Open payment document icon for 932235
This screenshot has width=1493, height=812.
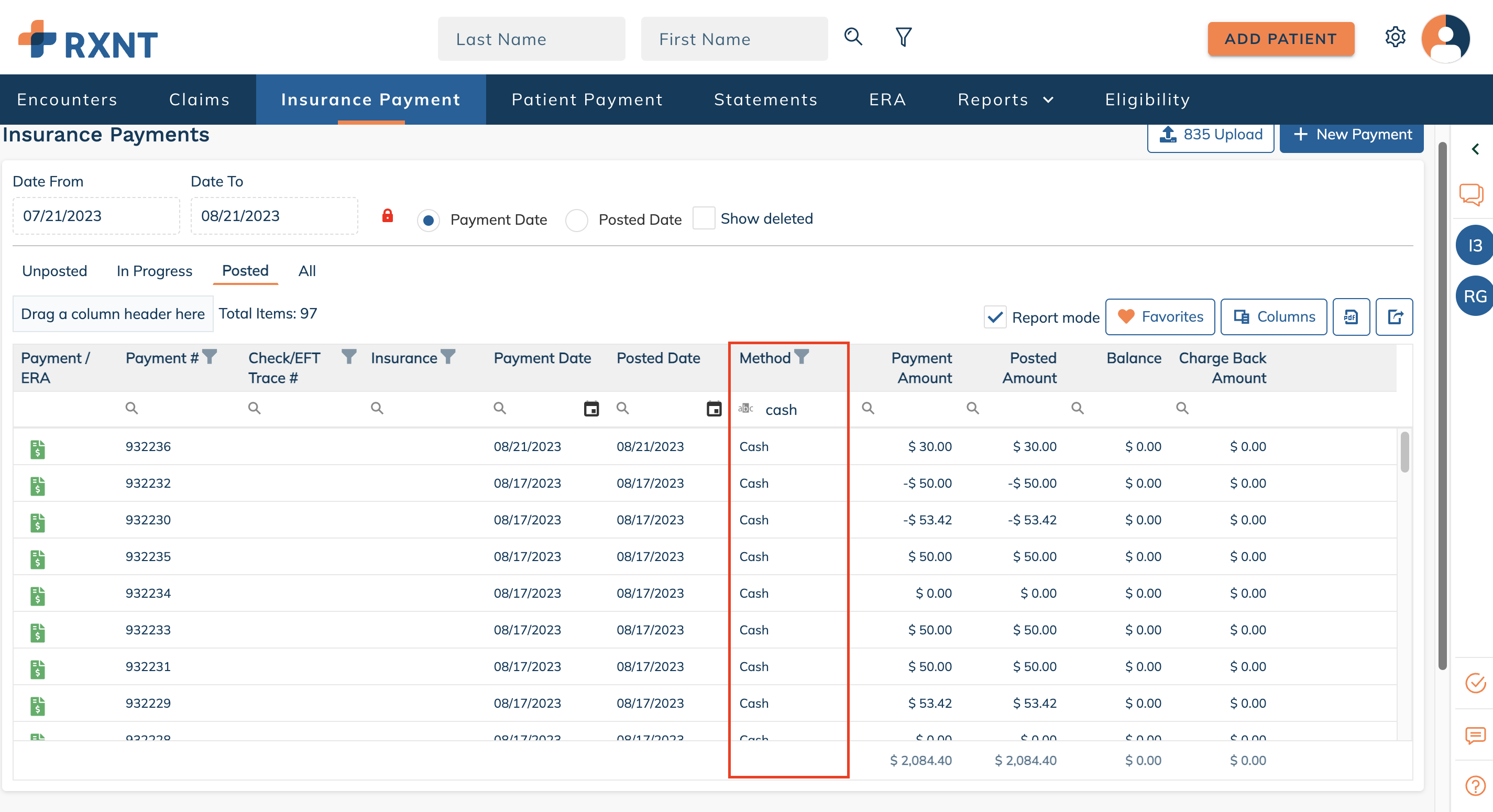[x=38, y=559]
